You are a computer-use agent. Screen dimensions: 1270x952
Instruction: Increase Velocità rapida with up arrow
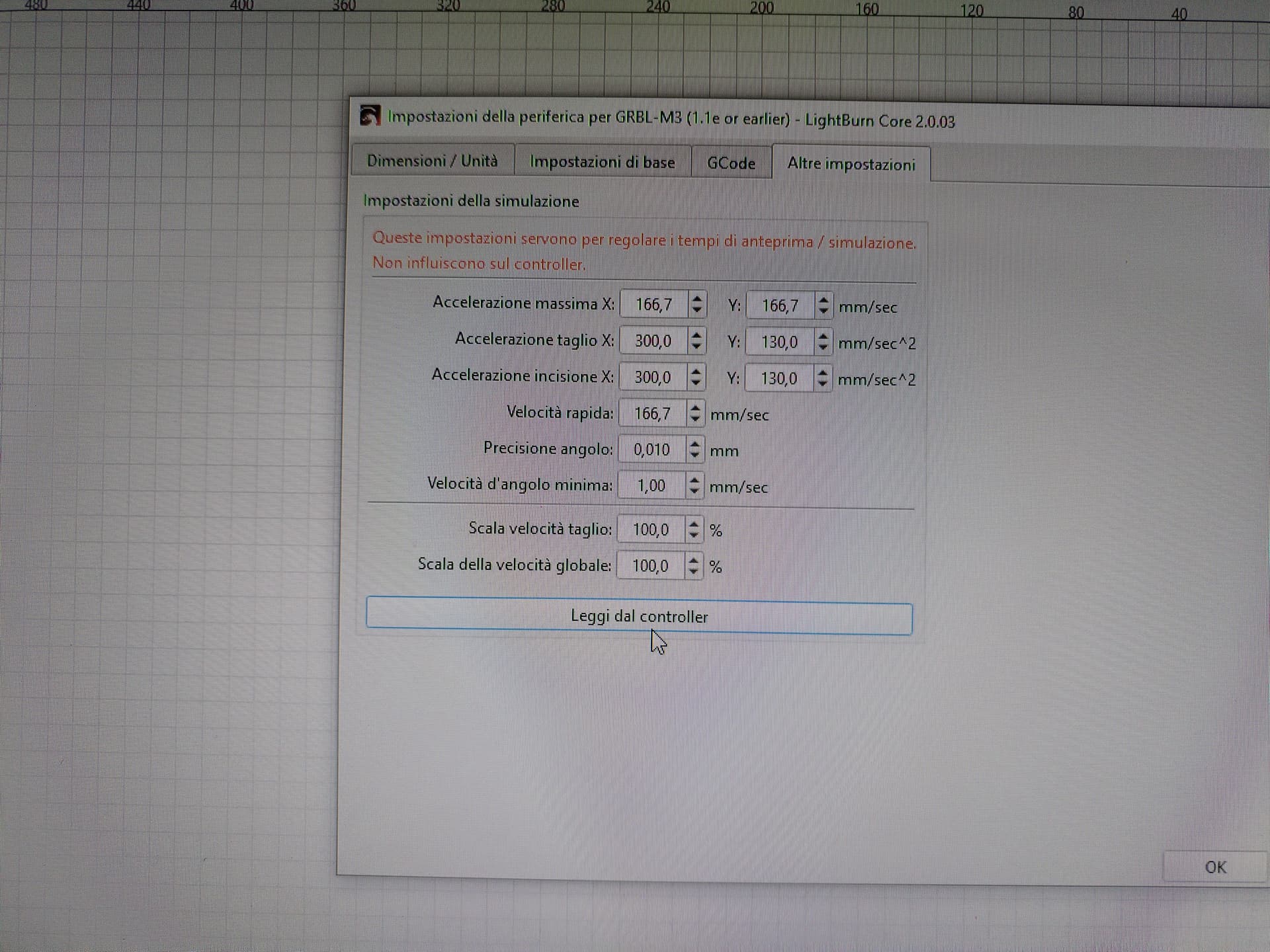(x=695, y=408)
